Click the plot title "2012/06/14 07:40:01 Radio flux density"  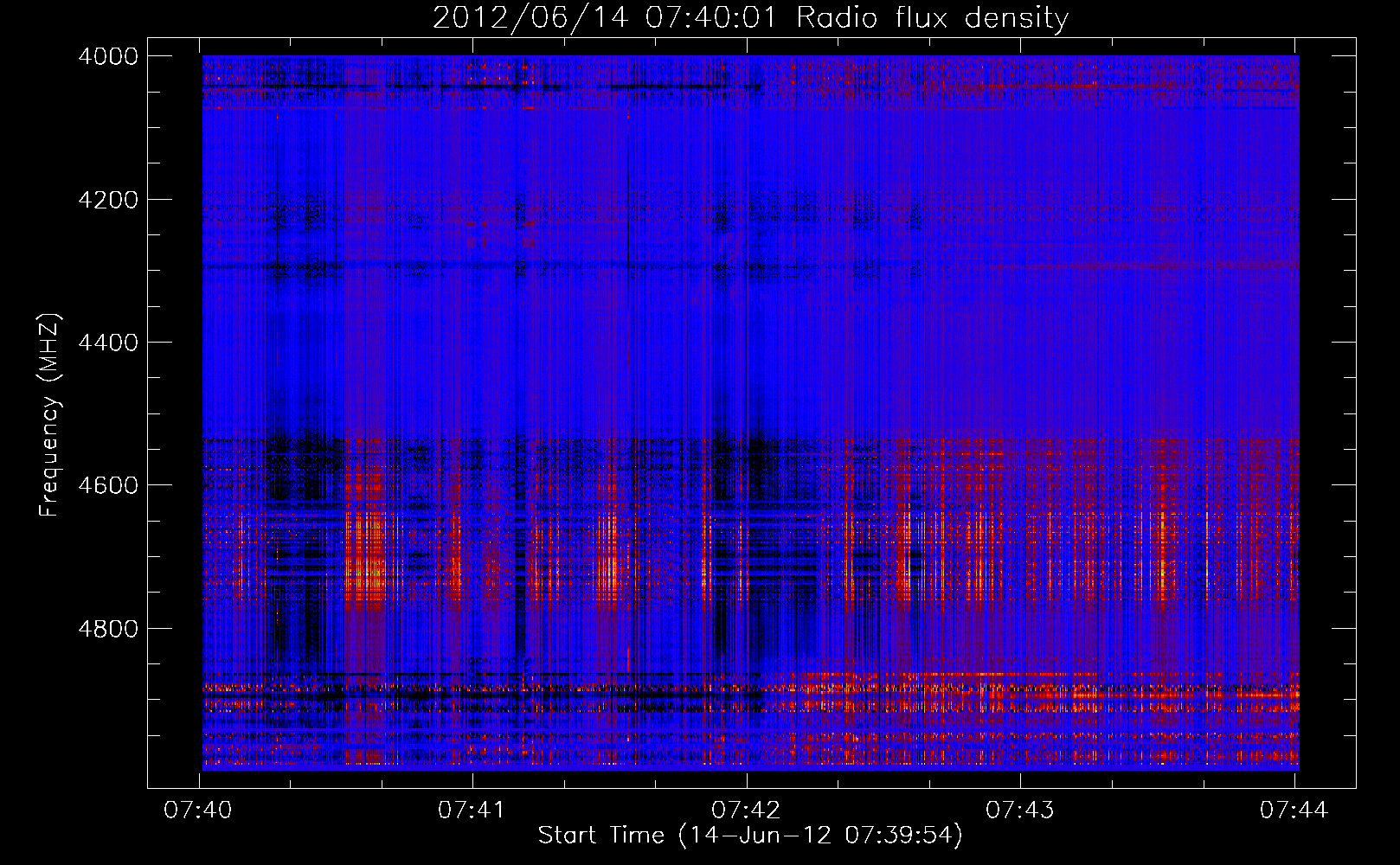750,18
